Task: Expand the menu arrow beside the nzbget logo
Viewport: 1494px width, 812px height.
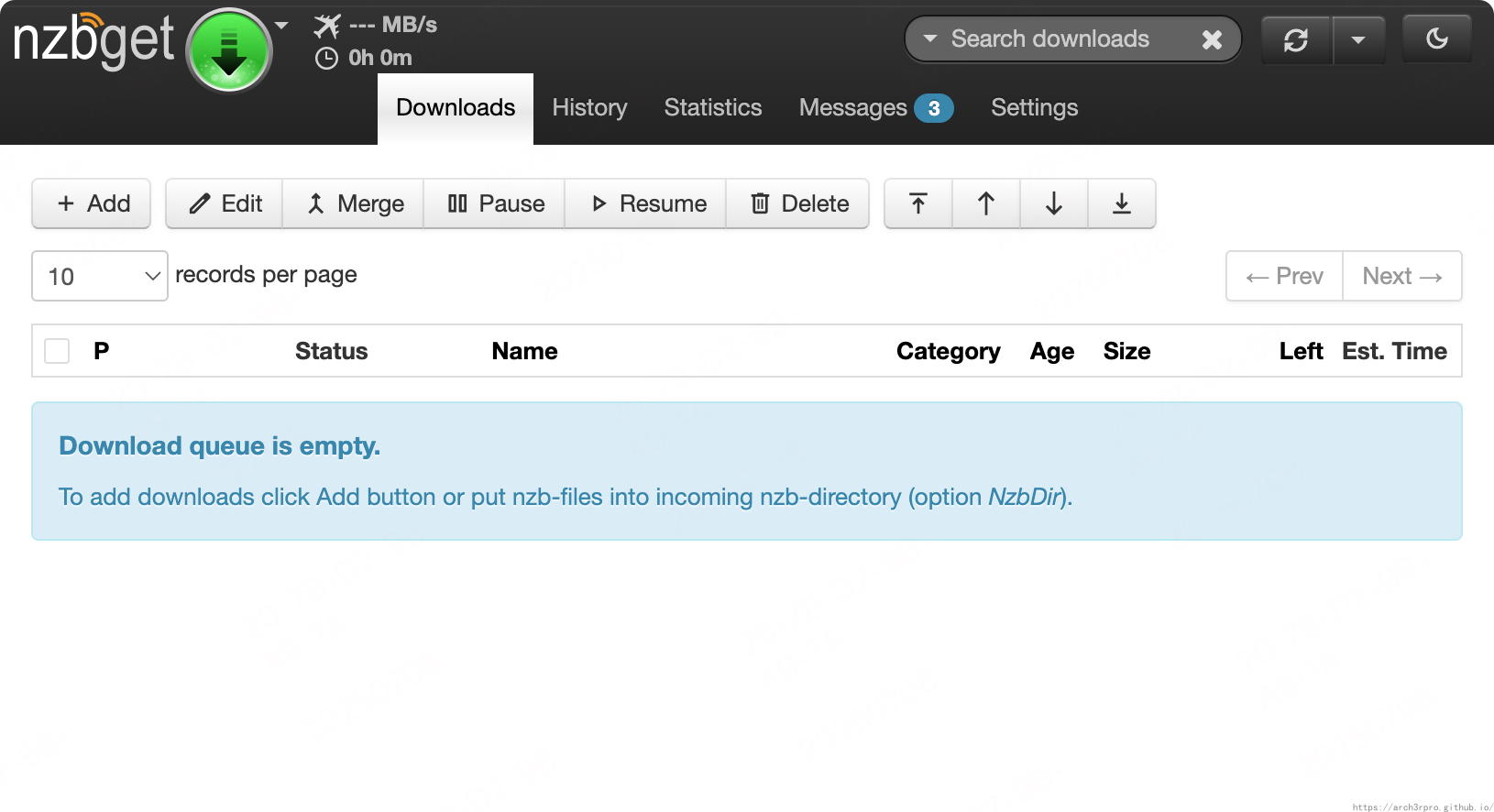Action: click(x=281, y=25)
